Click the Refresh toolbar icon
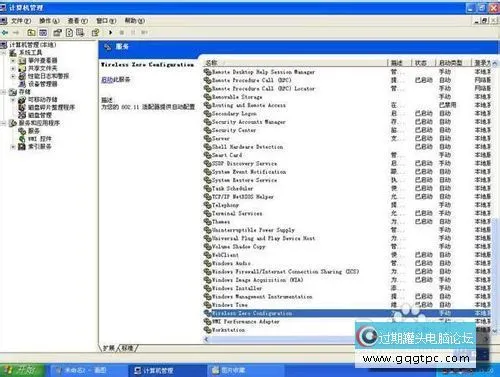500x377 pixels. tap(69, 33)
